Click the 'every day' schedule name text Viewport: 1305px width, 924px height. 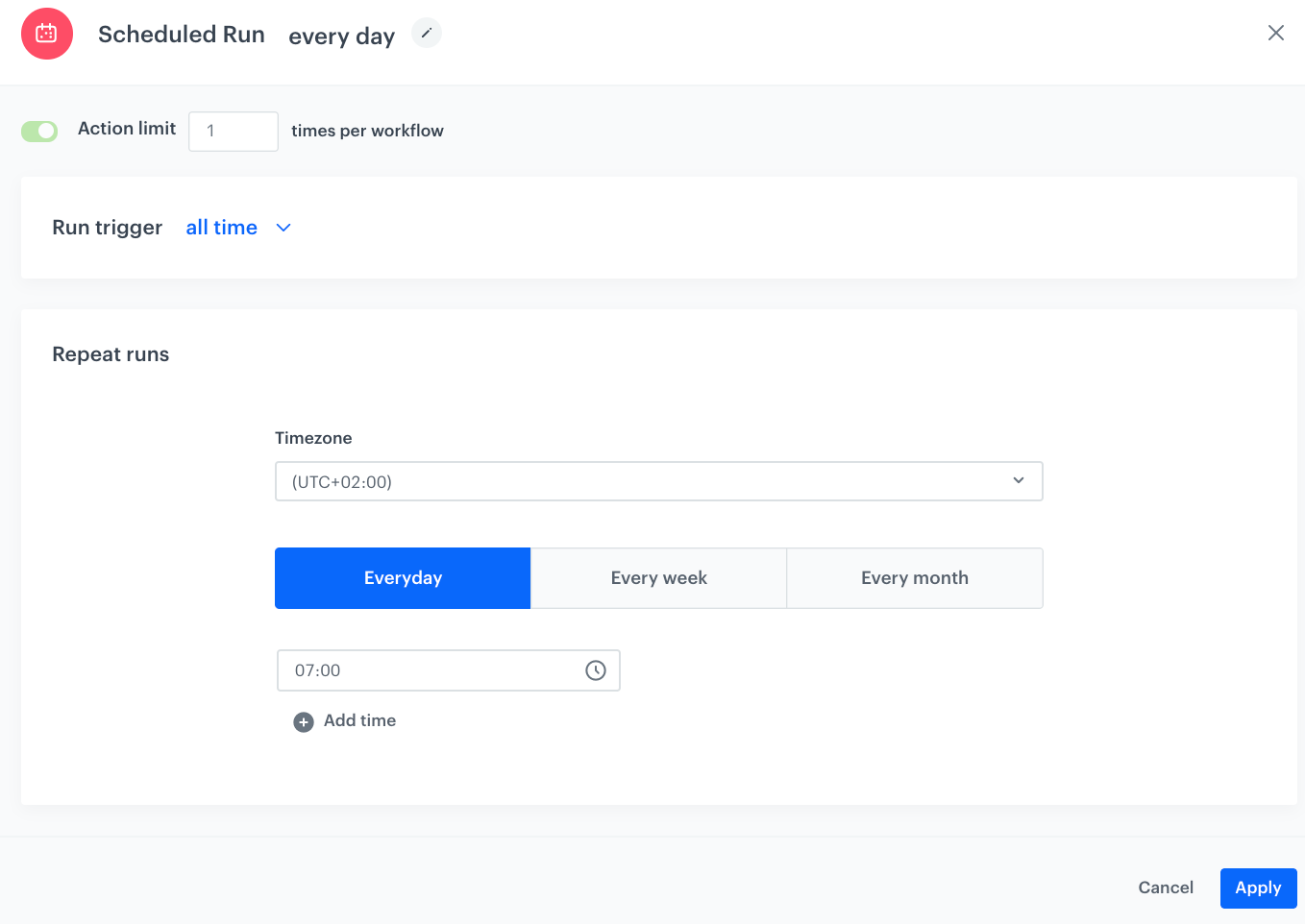341,36
